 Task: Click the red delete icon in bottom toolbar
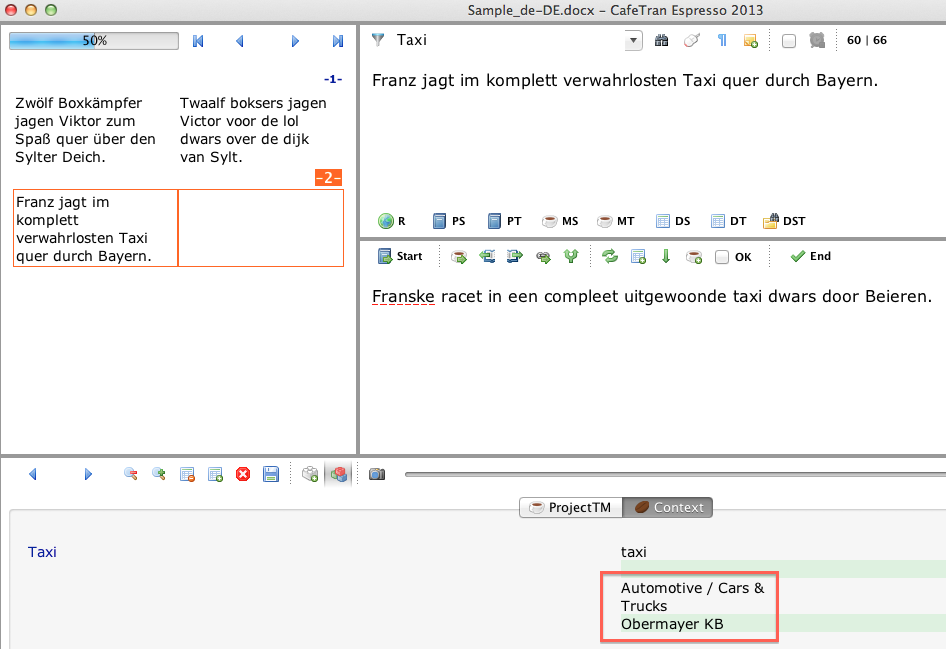(x=243, y=474)
